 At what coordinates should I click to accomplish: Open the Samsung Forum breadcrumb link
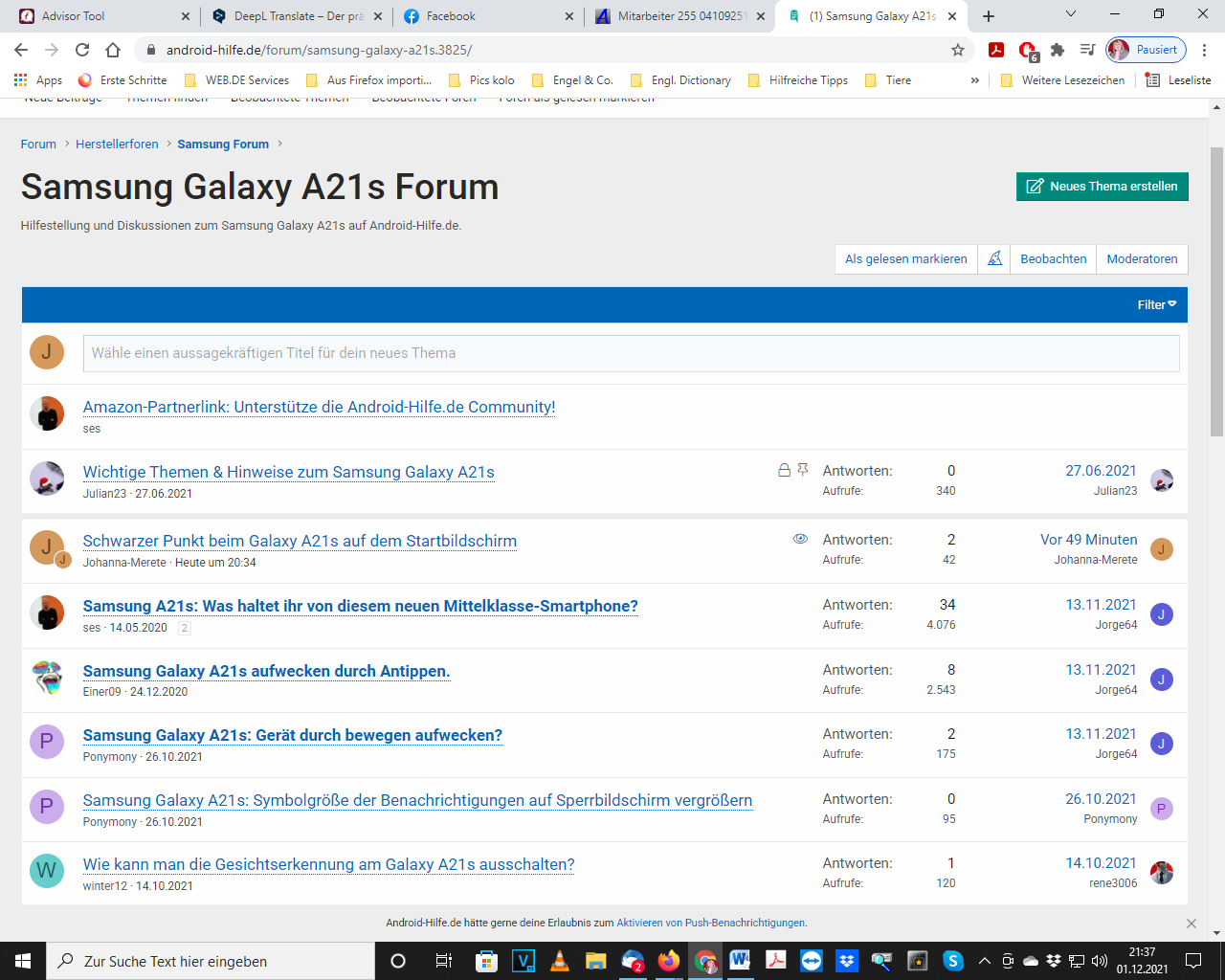[223, 144]
